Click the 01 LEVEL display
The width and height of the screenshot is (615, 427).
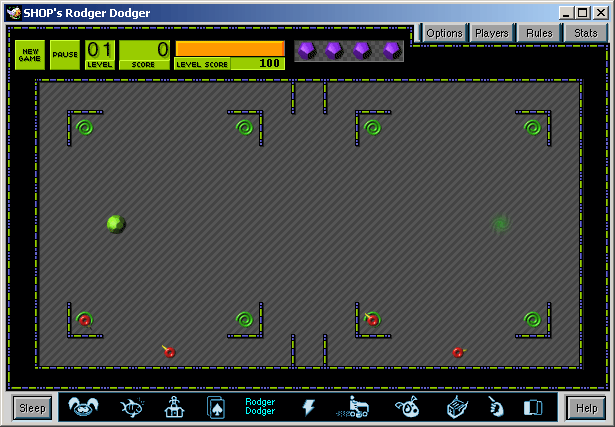point(100,55)
